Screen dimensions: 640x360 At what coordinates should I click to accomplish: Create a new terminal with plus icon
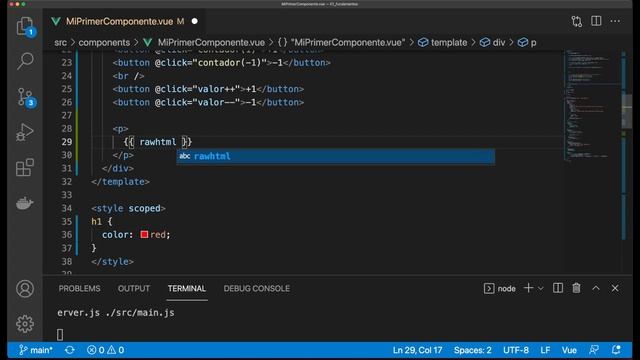coord(528,288)
